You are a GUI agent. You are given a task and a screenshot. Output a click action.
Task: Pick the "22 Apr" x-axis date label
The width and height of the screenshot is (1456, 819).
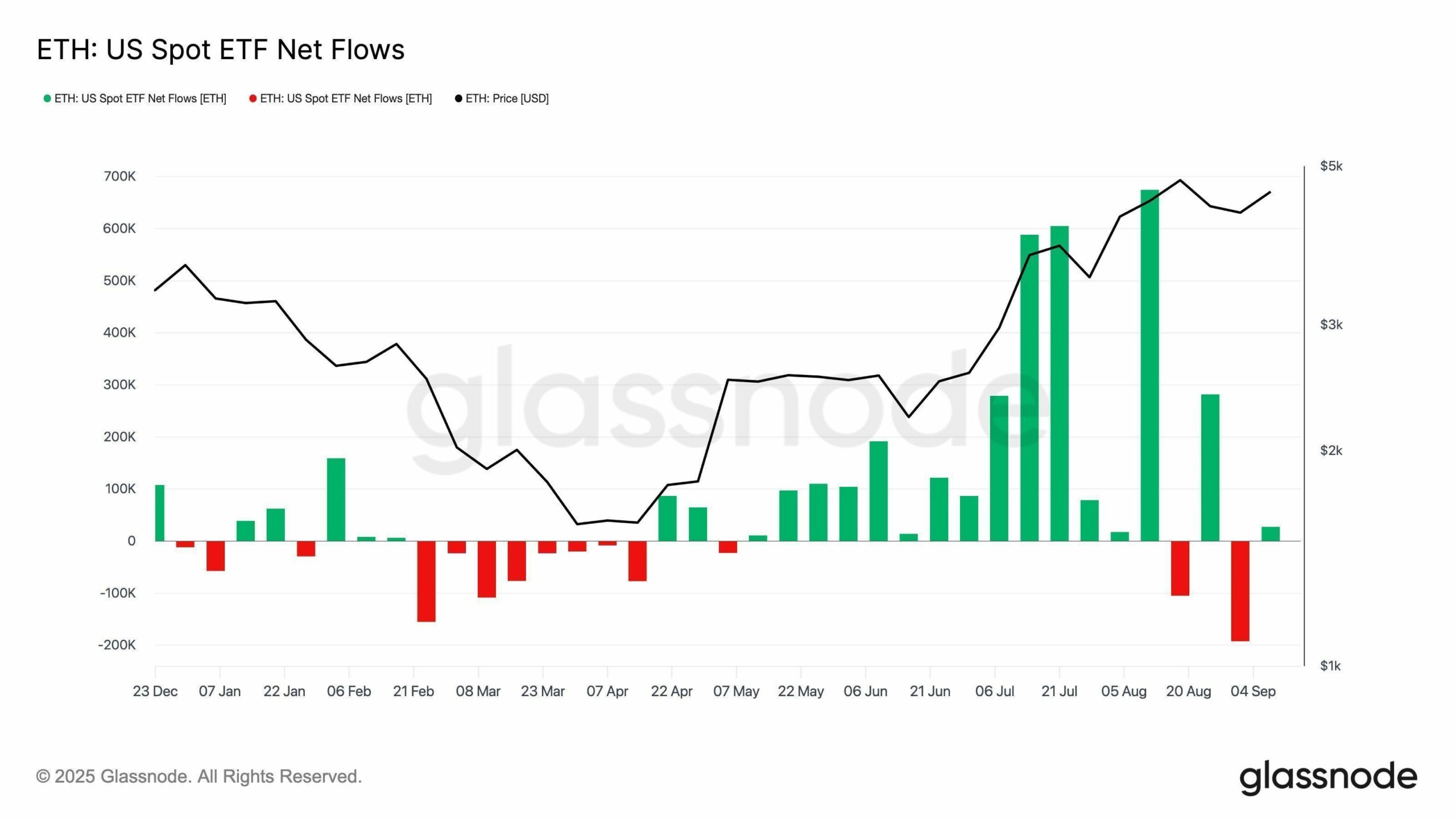coord(672,692)
